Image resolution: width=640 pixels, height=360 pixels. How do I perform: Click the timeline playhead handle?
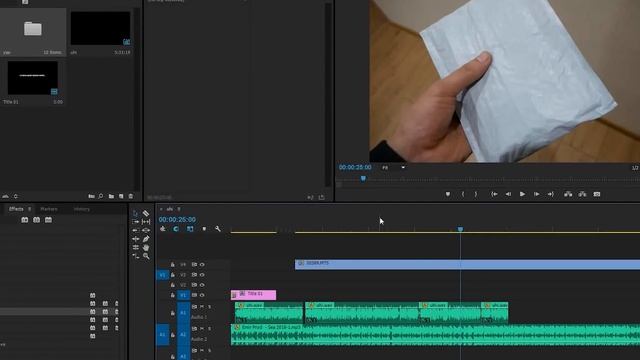point(460,229)
